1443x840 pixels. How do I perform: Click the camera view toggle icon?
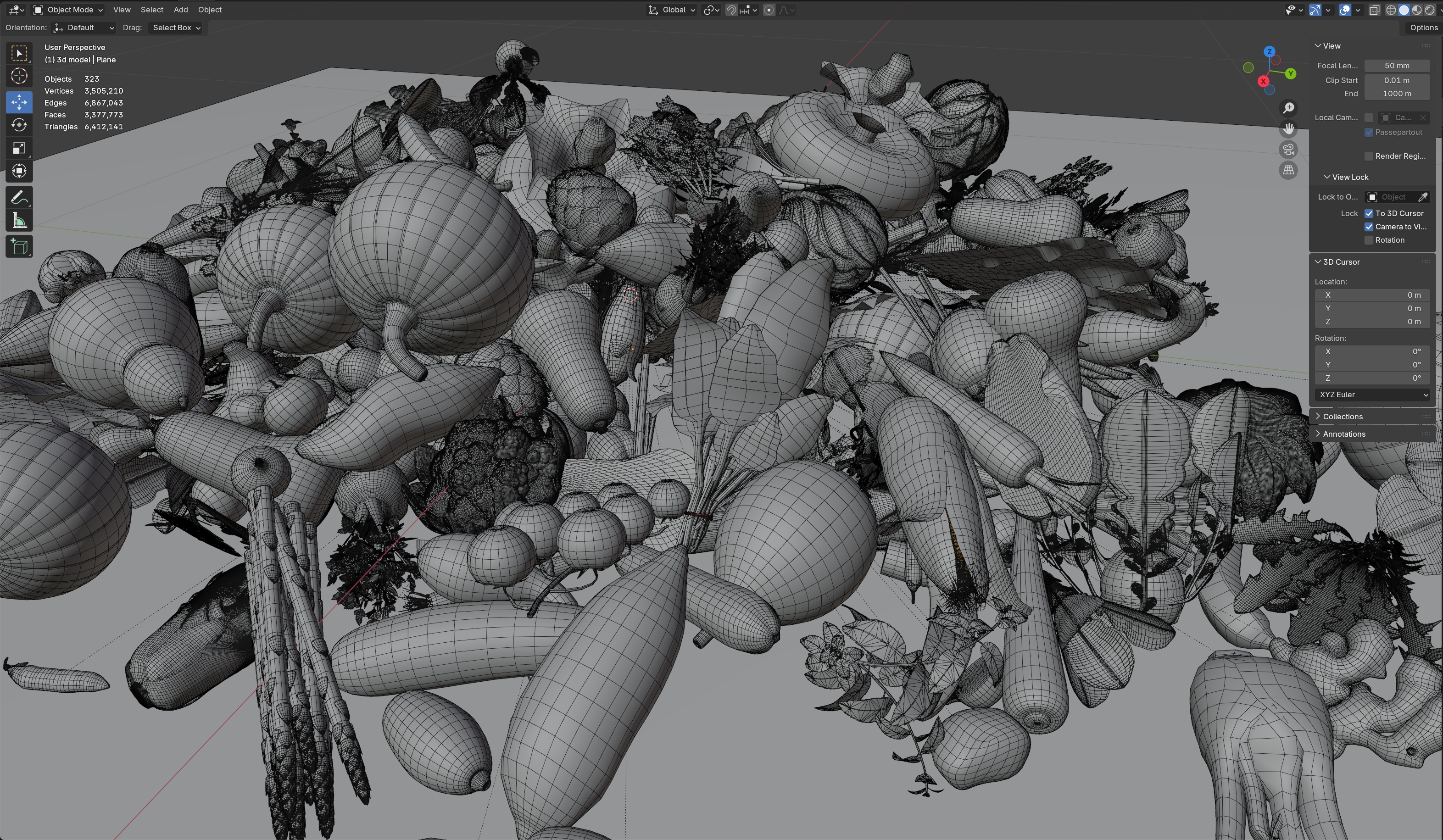1288,150
